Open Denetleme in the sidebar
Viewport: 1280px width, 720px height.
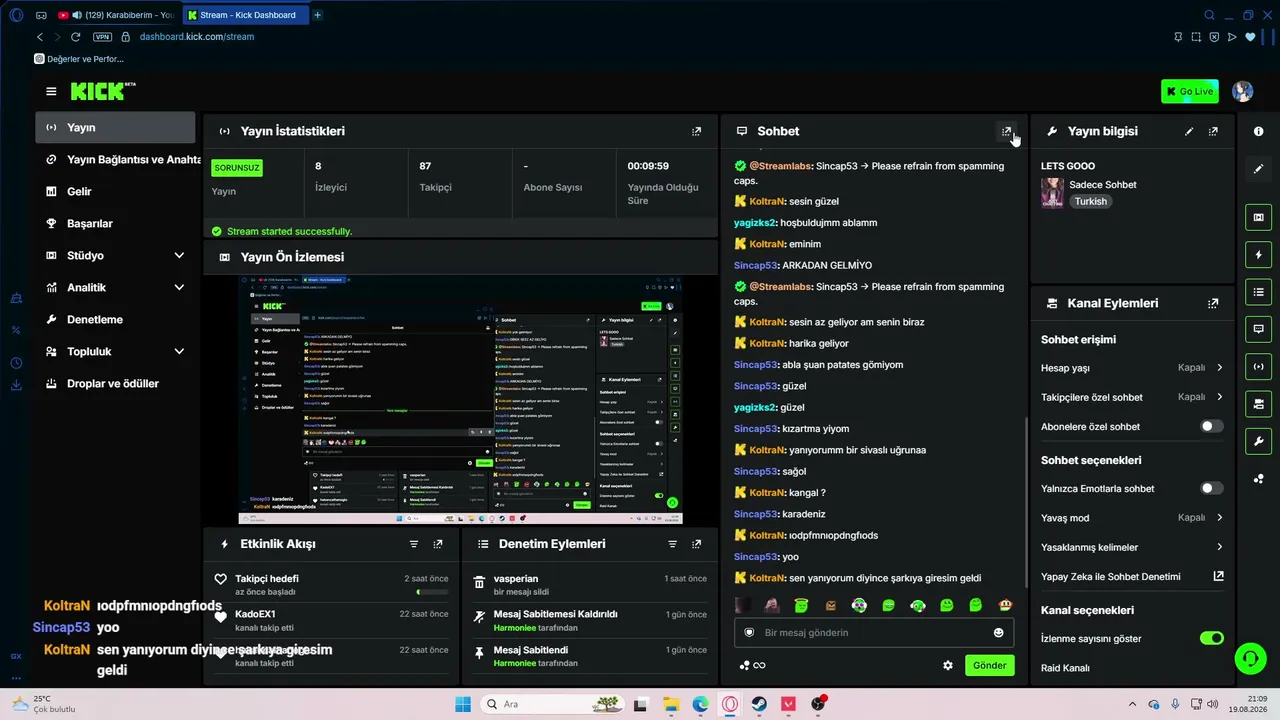(x=116, y=319)
